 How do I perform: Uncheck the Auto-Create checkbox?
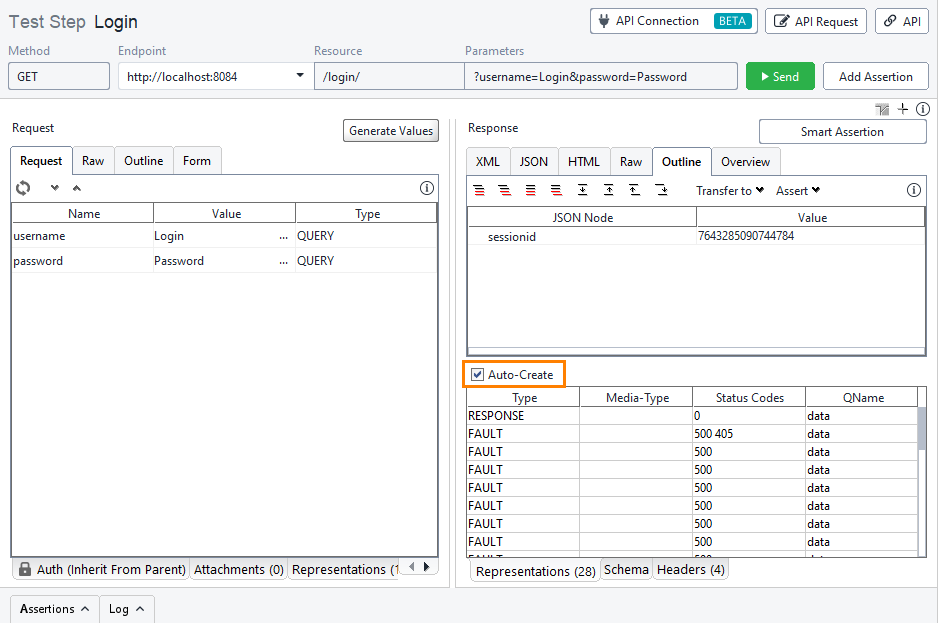click(478, 375)
